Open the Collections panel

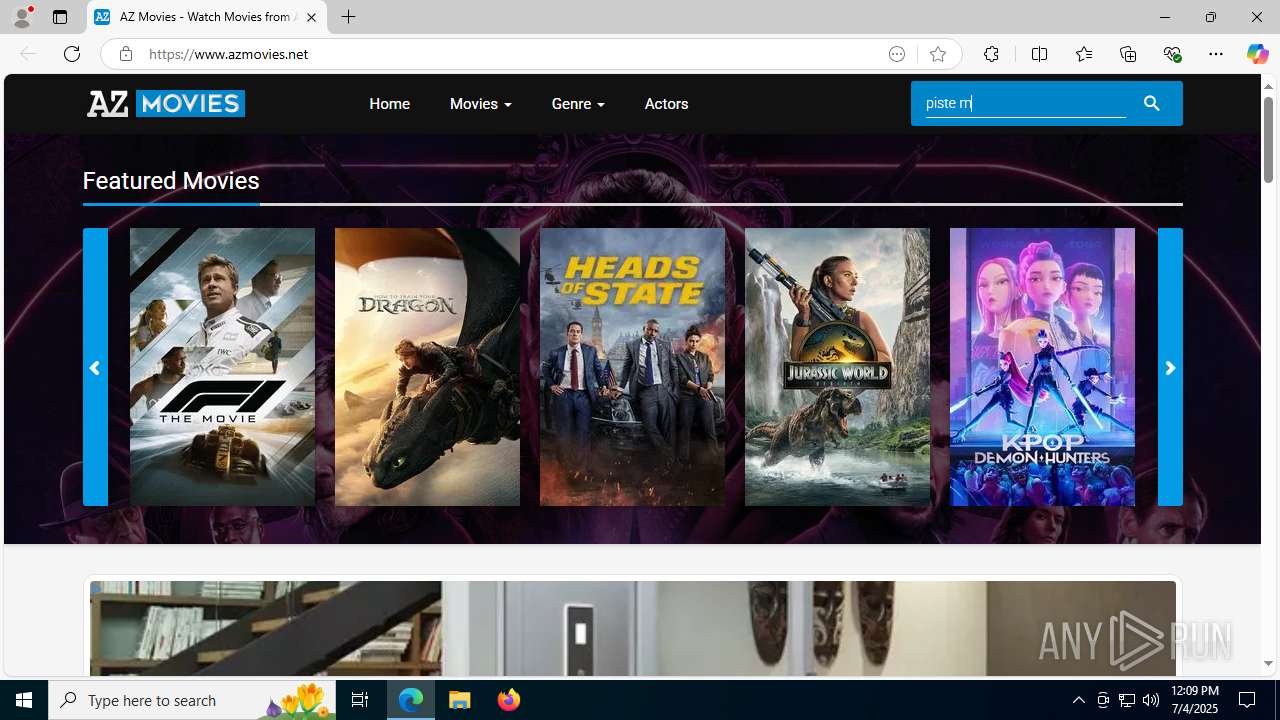[x=1128, y=54]
